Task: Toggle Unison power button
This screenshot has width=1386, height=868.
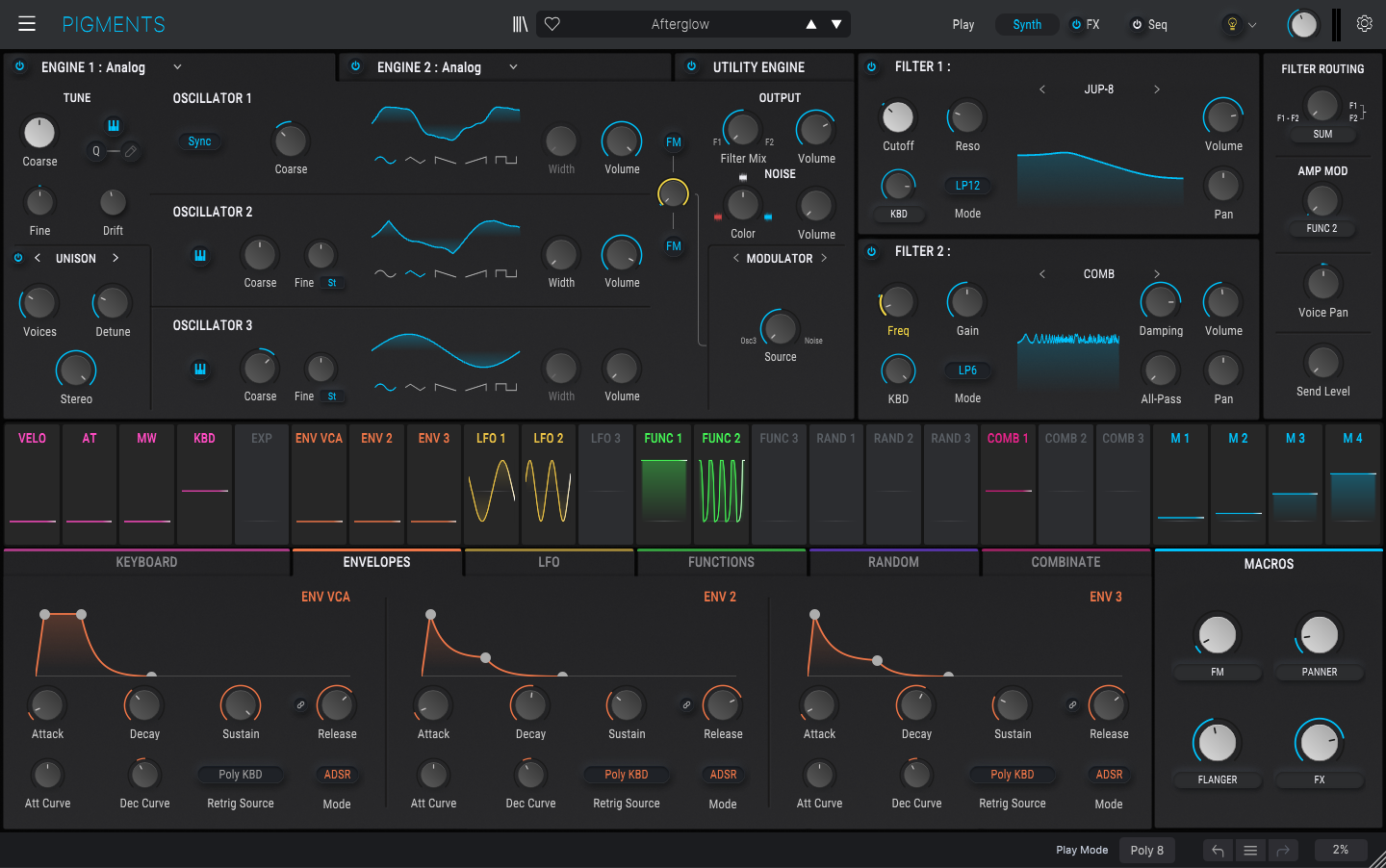Action: tap(17, 258)
